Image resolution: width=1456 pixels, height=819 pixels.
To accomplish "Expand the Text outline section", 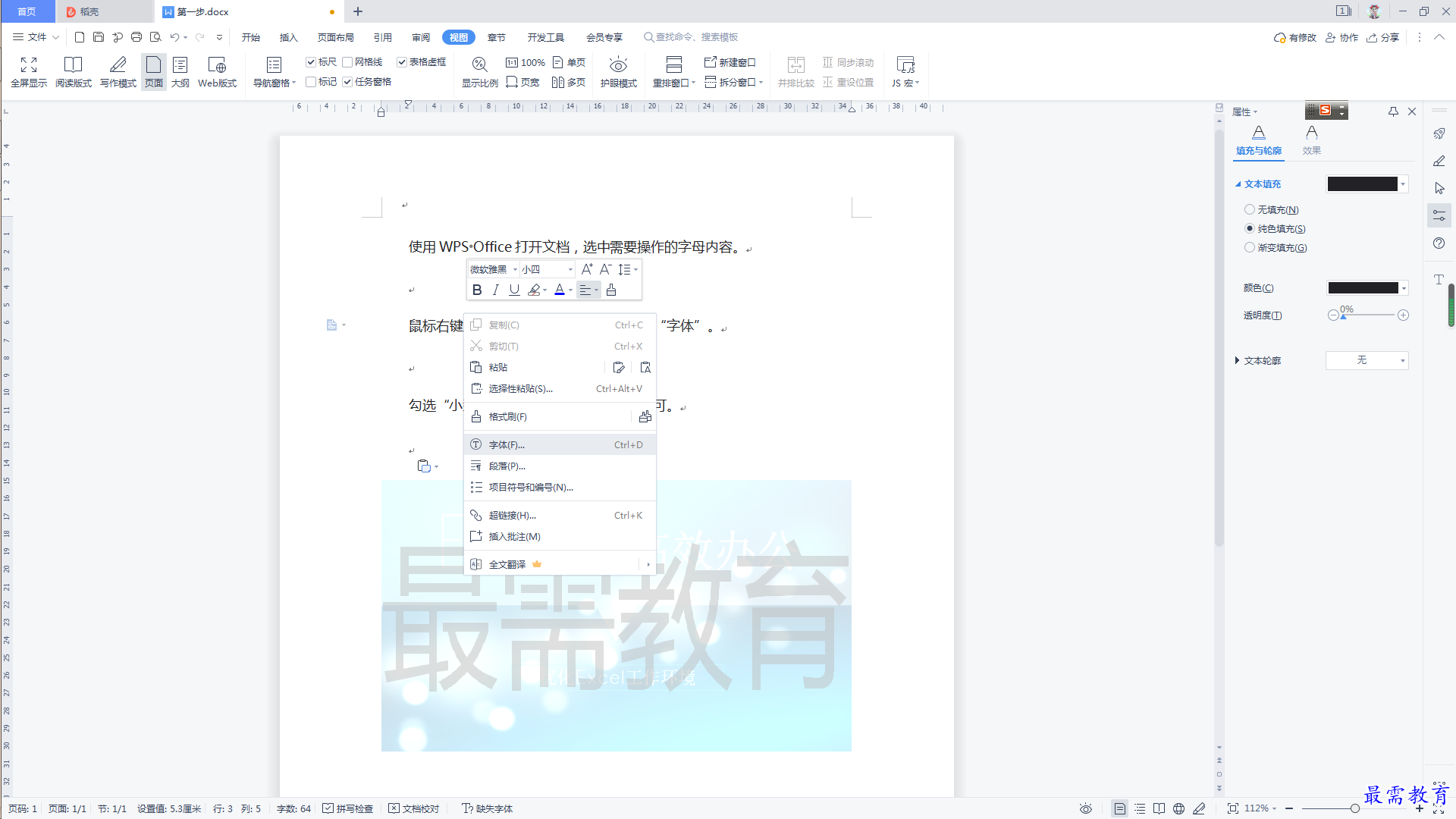I will tap(1238, 361).
